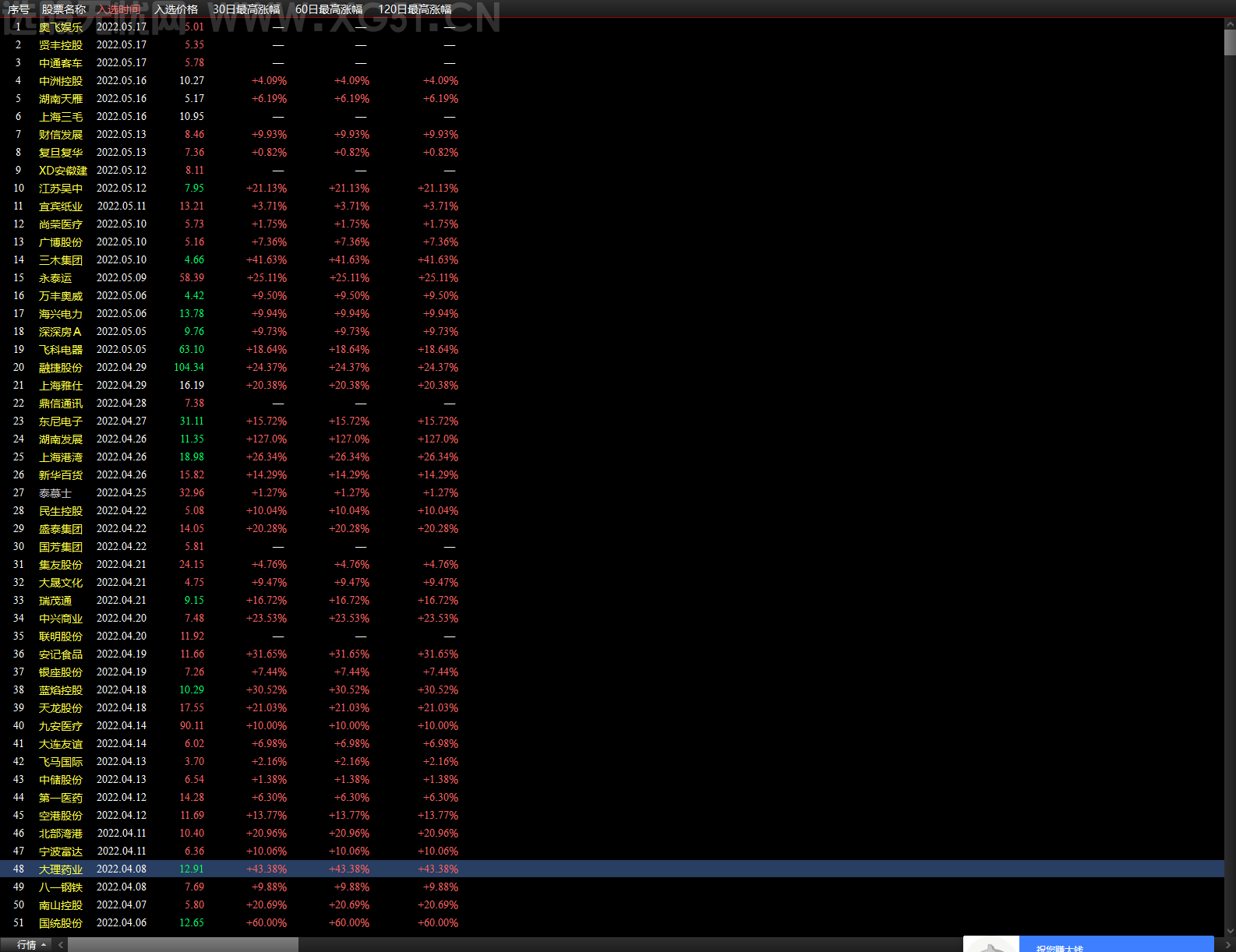This screenshot has width=1236, height=952.
Task: Click the 序号 column header
Action: tap(19, 9)
